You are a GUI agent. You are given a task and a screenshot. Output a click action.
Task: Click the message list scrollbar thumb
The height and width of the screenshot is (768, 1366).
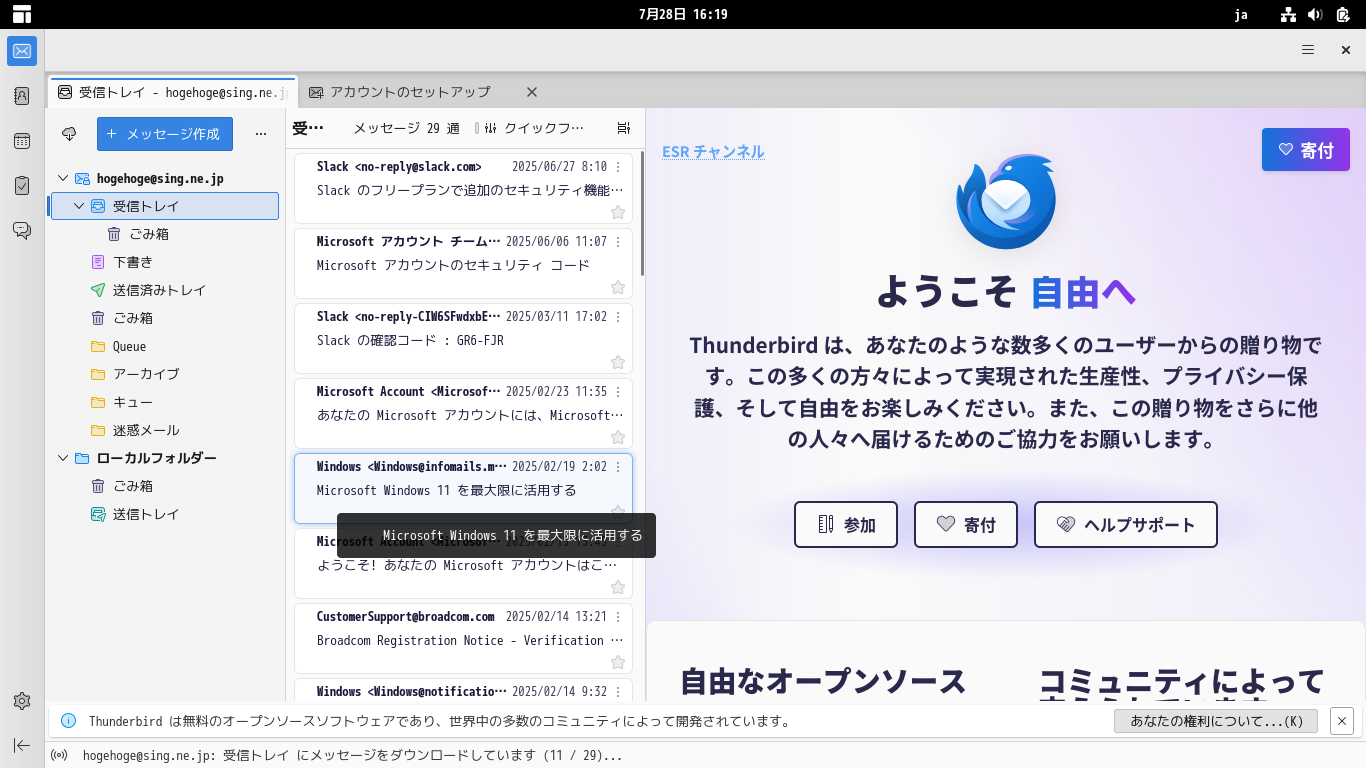[x=642, y=213]
